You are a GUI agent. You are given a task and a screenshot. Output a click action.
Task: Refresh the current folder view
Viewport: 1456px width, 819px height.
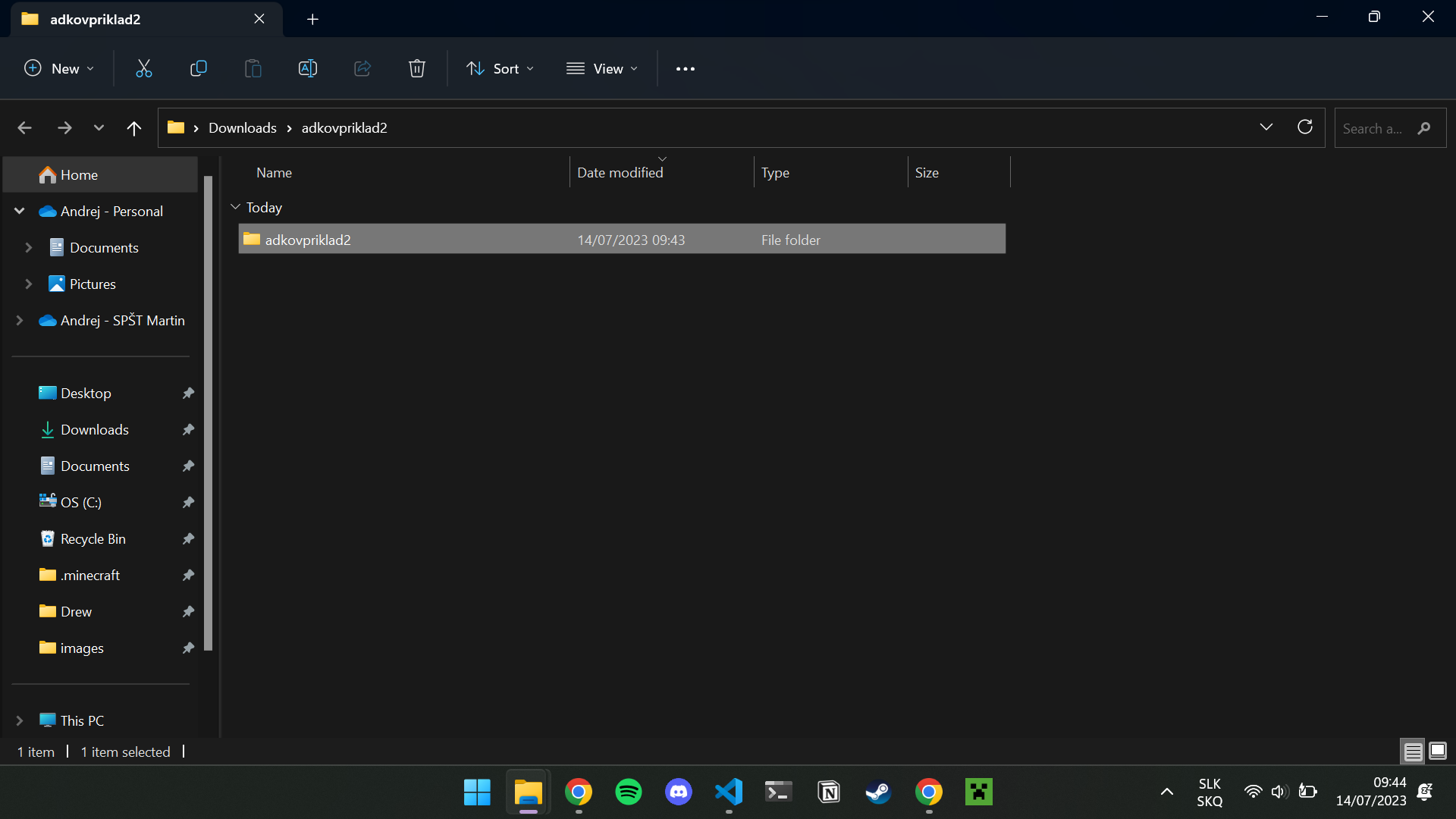click(x=1305, y=127)
